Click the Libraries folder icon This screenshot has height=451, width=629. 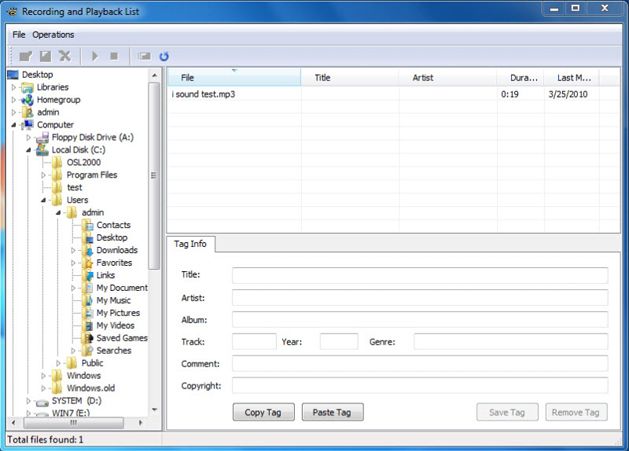pyautogui.click(x=27, y=87)
